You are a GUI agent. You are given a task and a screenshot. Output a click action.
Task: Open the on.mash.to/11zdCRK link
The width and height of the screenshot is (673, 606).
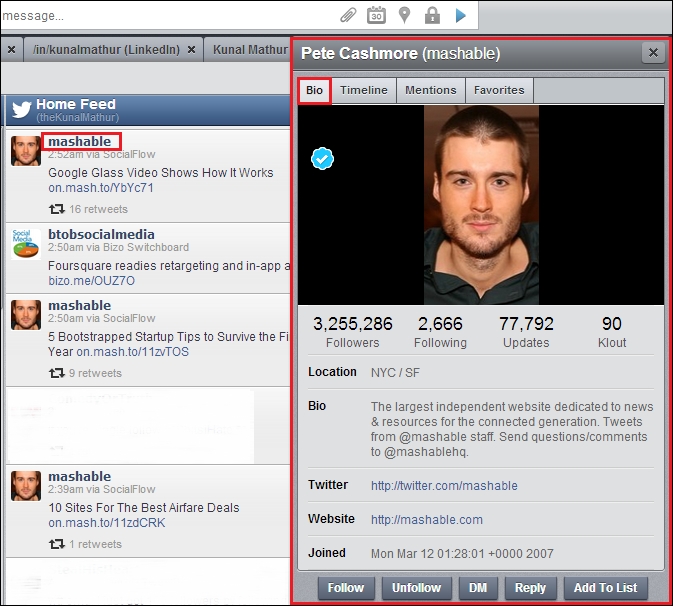tap(107, 523)
